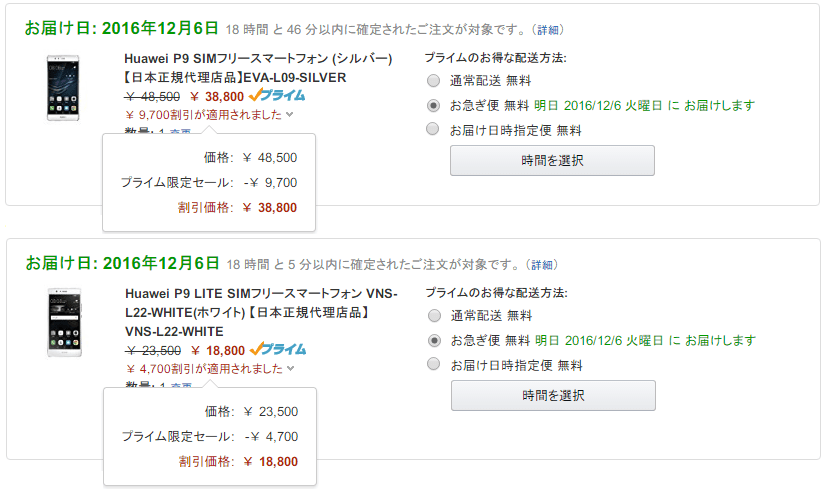Collapse the ¥4,700割引 discount details arrow
826x489 pixels.
click(290, 369)
